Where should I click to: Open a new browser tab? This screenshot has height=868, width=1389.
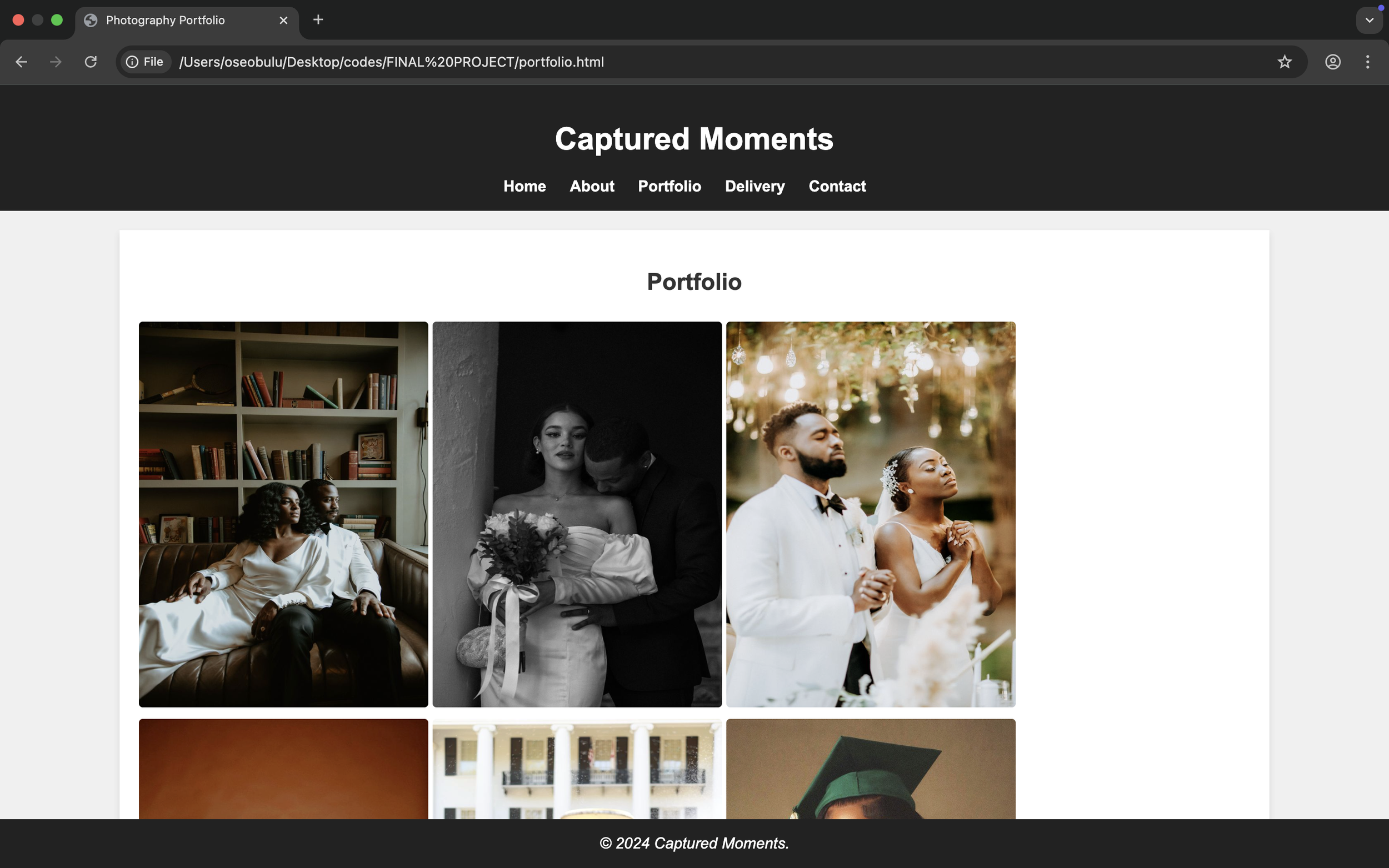(x=318, y=20)
